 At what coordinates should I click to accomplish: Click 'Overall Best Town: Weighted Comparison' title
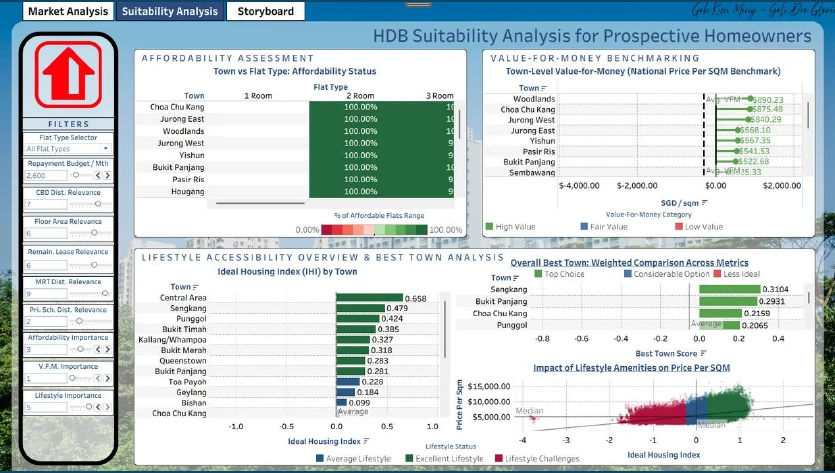tap(629, 263)
